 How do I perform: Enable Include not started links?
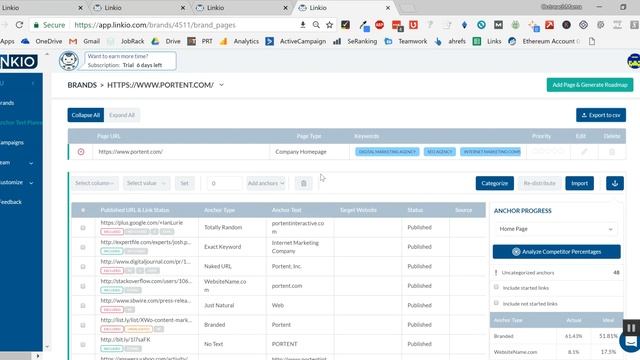coord(496,303)
